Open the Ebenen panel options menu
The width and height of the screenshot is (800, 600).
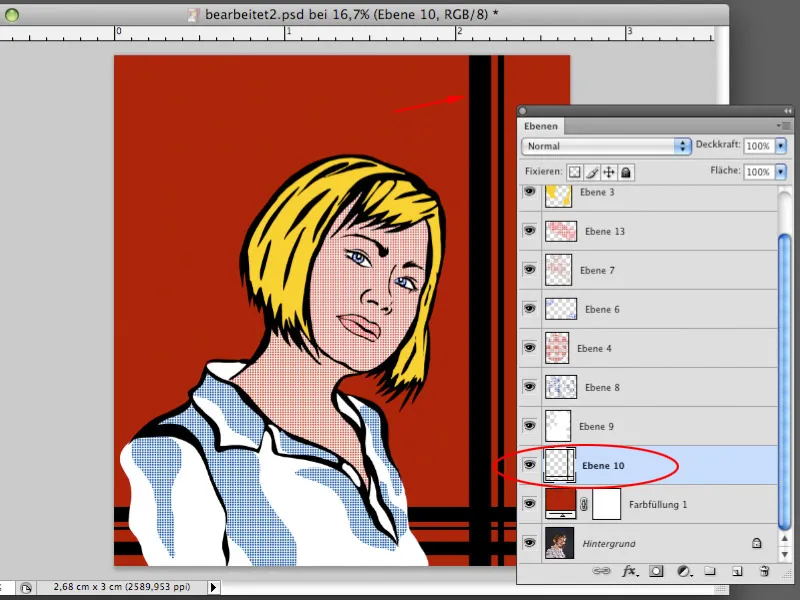click(784, 126)
